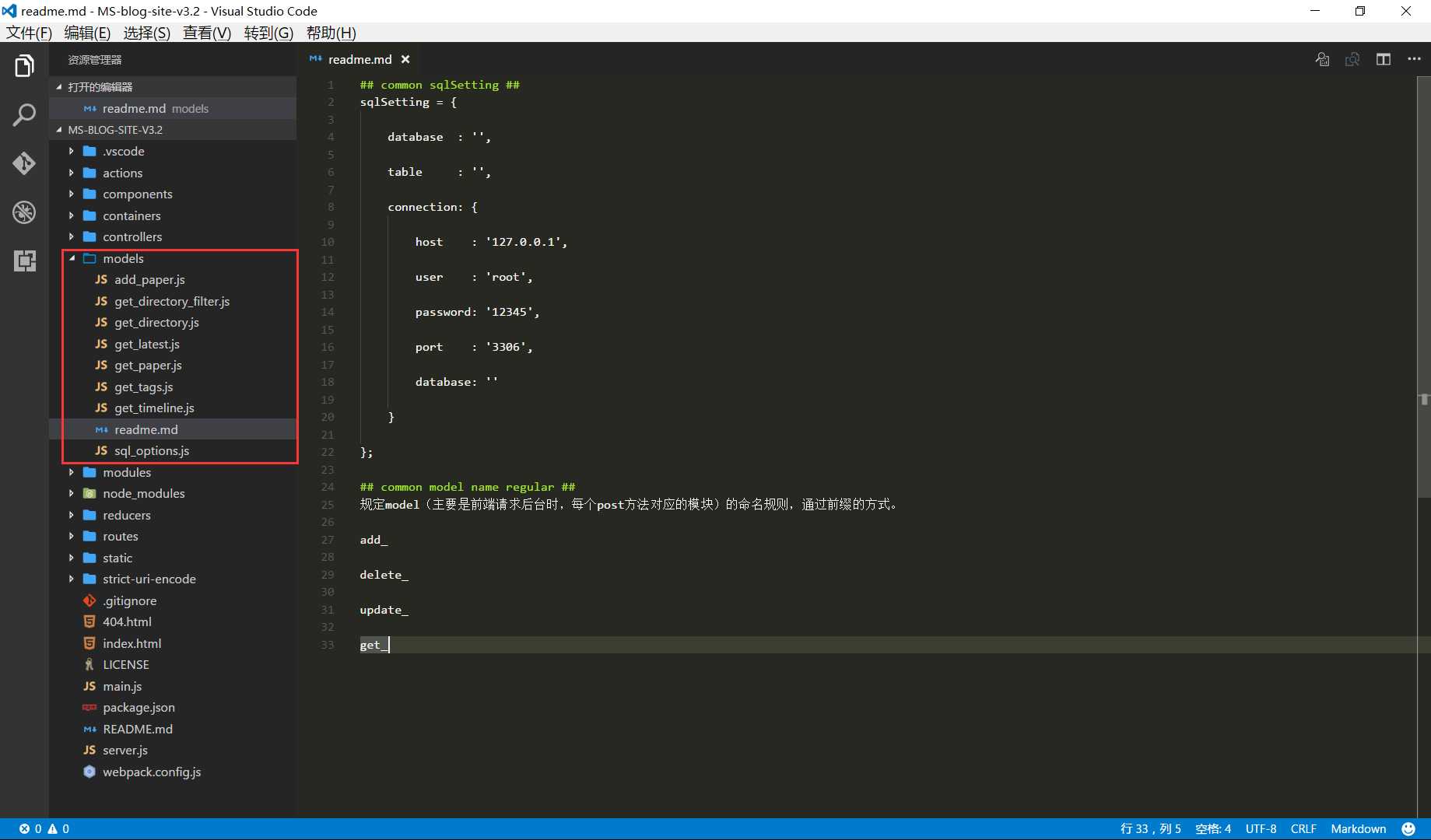This screenshot has height=840, width=1431.
Task: Expand the controllers folder
Action: click(72, 236)
